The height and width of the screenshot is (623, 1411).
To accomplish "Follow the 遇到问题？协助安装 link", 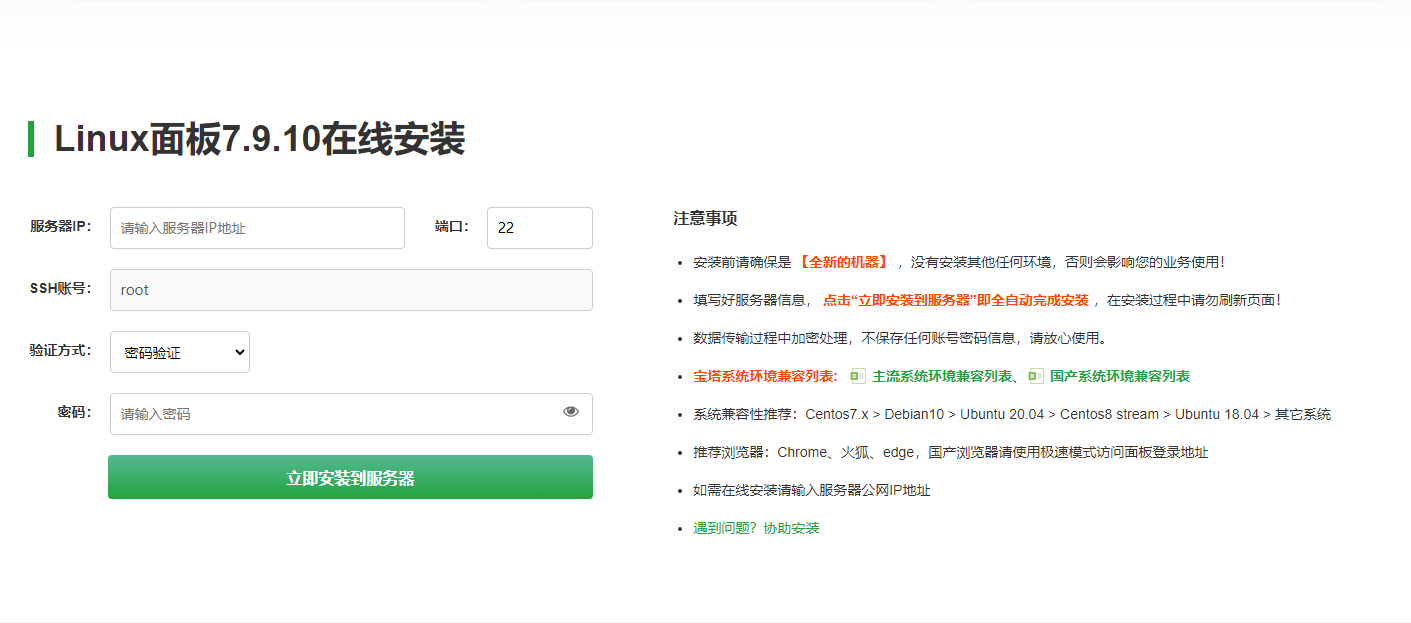I will pos(756,528).
